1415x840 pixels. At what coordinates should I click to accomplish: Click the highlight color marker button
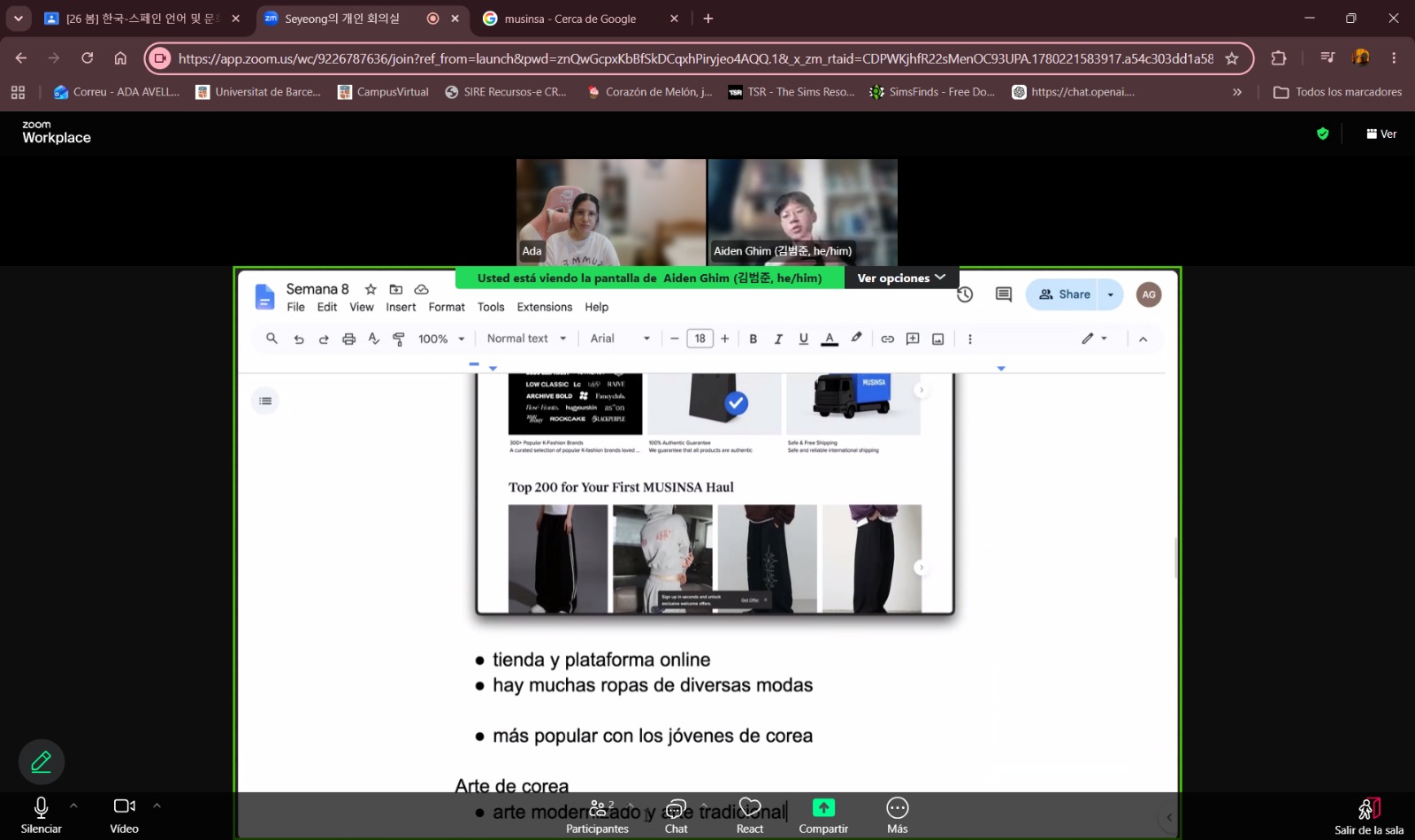856,338
